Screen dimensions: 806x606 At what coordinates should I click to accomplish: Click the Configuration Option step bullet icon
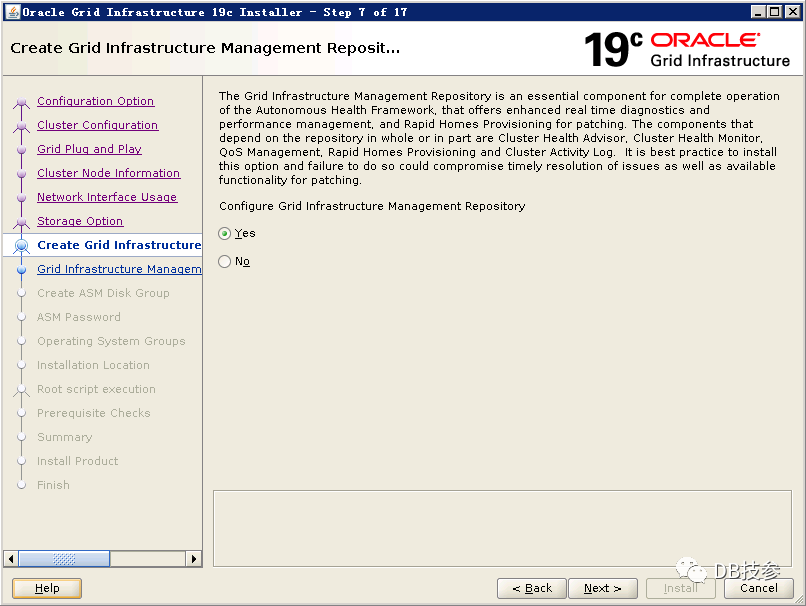pyautogui.click(x=22, y=102)
